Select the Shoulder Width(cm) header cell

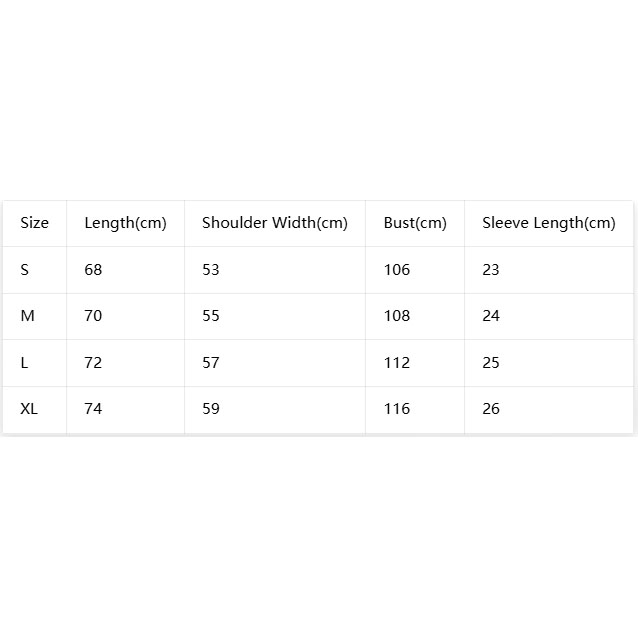(275, 223)
